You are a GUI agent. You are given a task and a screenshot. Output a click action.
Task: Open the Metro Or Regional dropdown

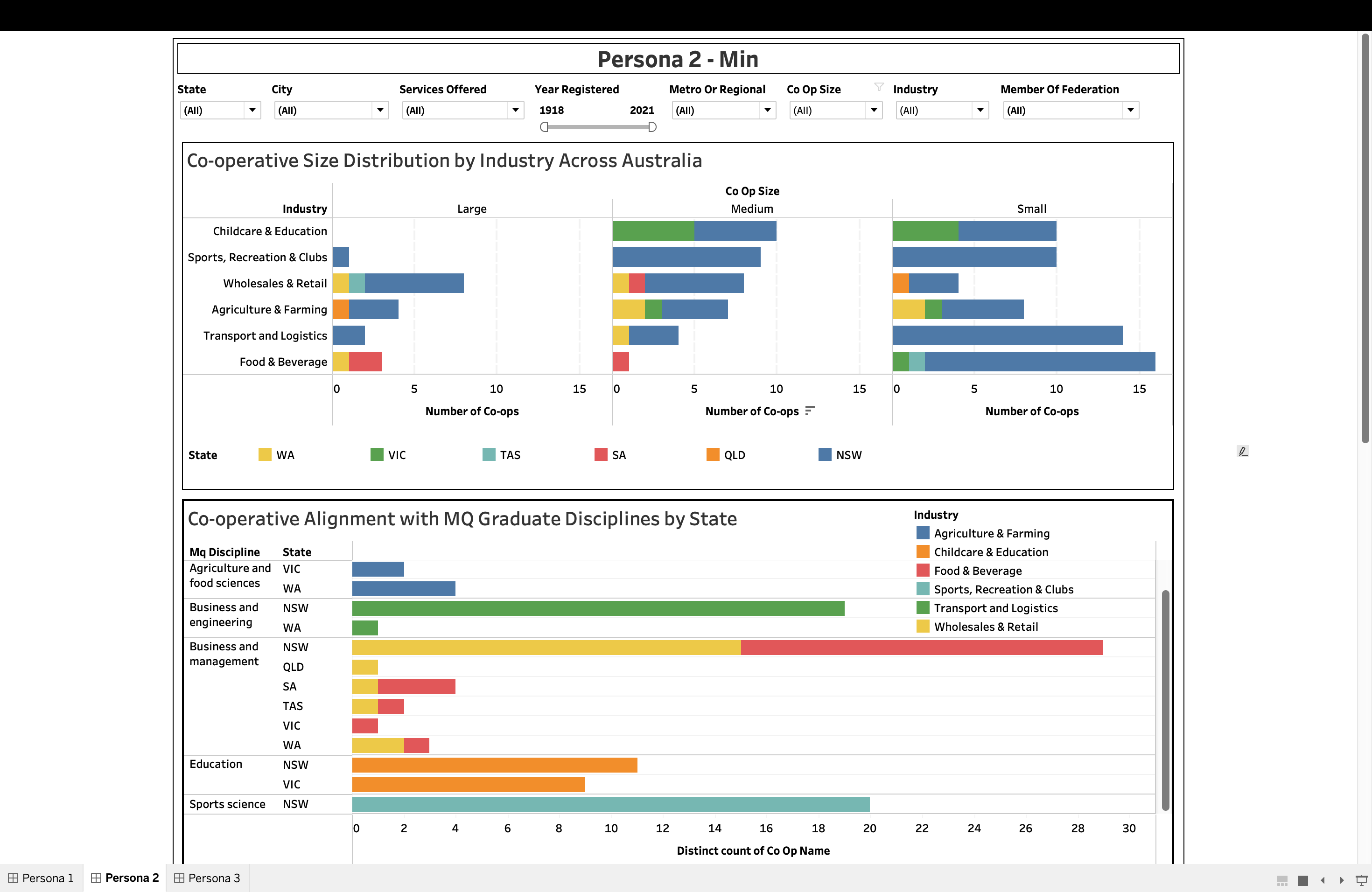(724, 110)
